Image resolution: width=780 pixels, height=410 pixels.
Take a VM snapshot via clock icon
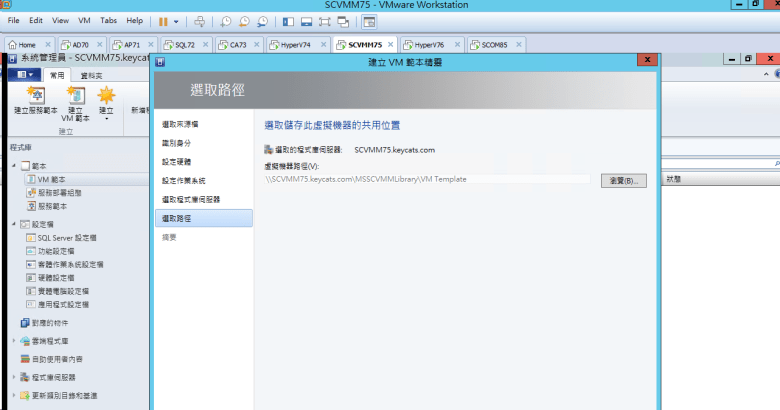tap(227, 20)
